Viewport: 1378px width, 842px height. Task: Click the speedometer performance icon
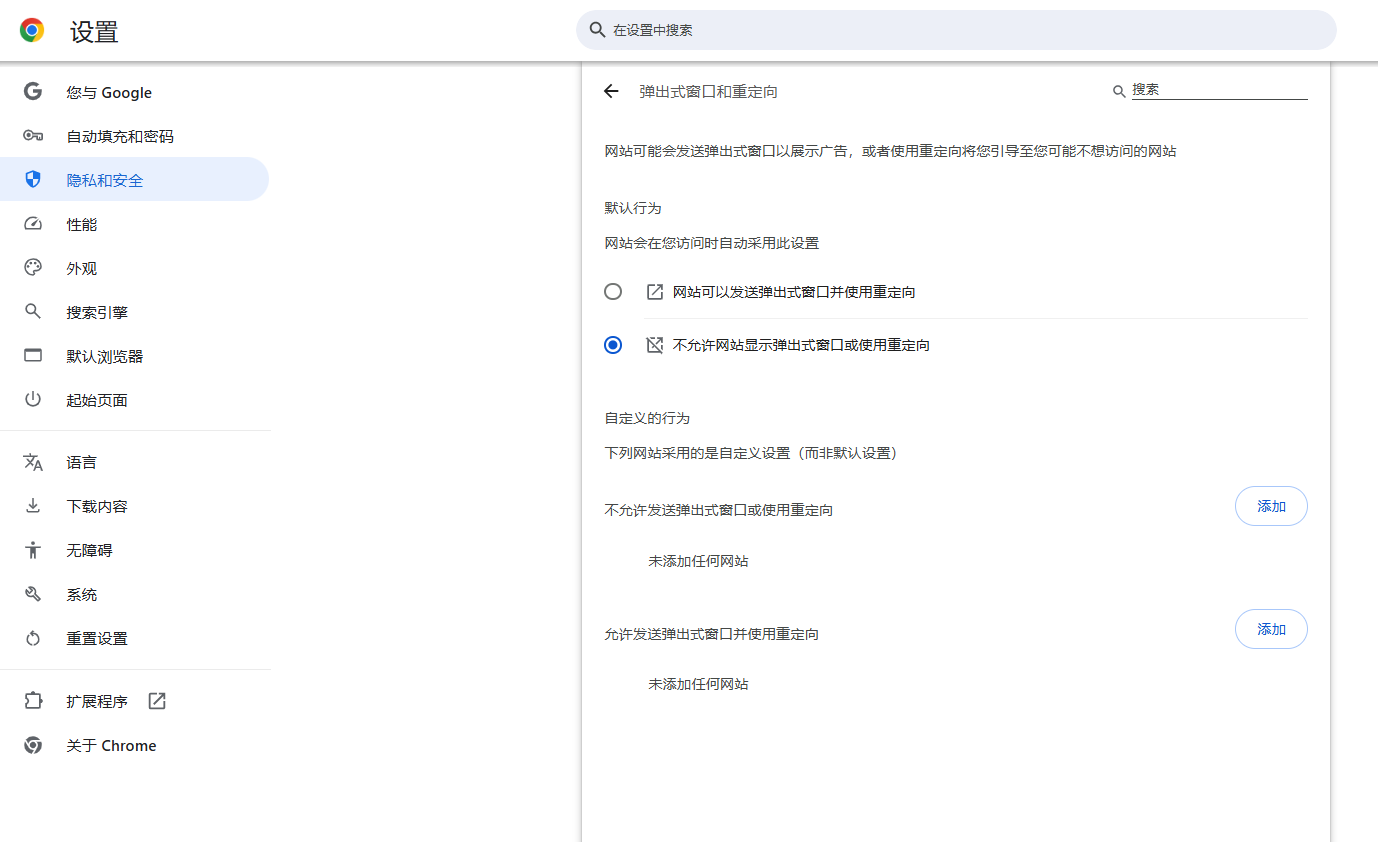coord(33,224)
